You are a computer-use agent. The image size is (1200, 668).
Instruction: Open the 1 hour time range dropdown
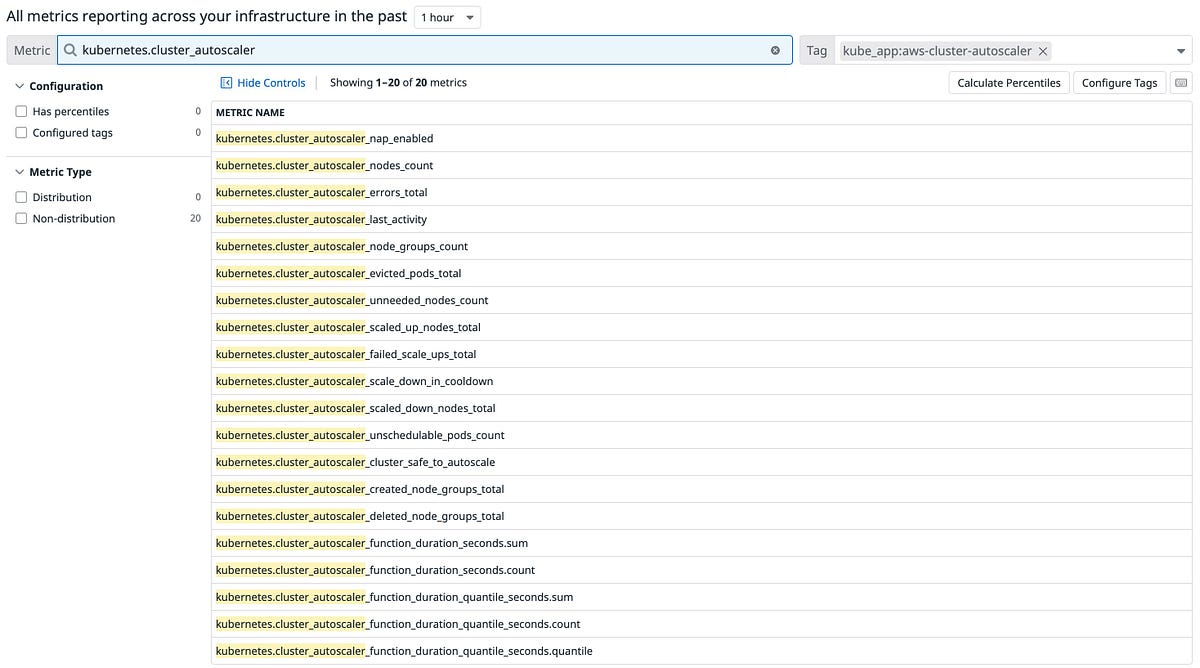pyautogui.click(x=446, y=16)
